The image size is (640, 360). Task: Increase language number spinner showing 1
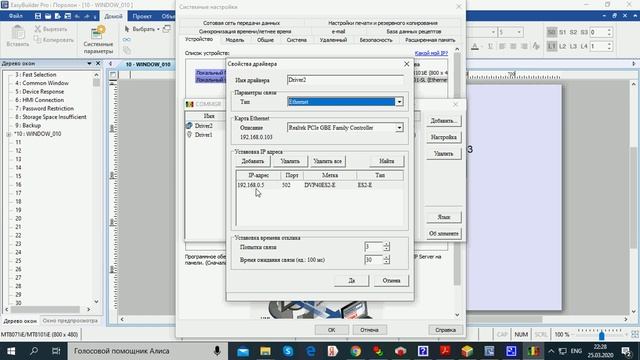coord(609,44)
